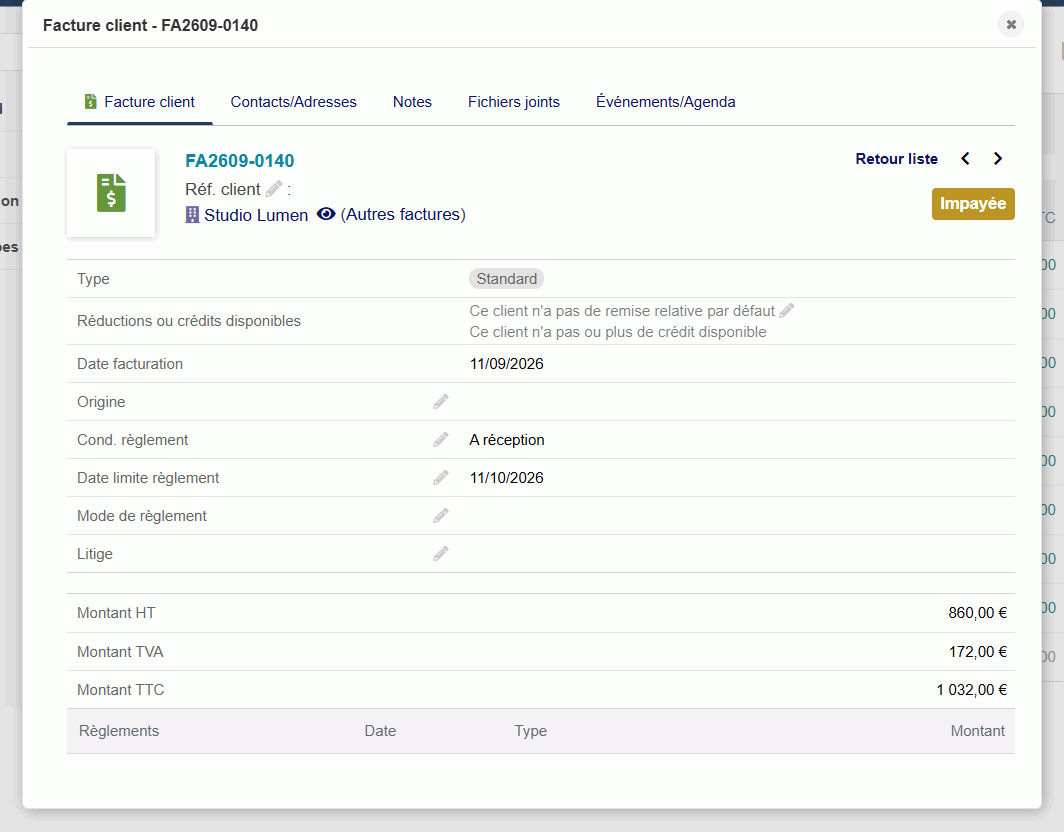Image resolution: width=1064 pixels, height=832 pixels.
Task: Switch to the Notes tab
Action: [x=413, y=102]
